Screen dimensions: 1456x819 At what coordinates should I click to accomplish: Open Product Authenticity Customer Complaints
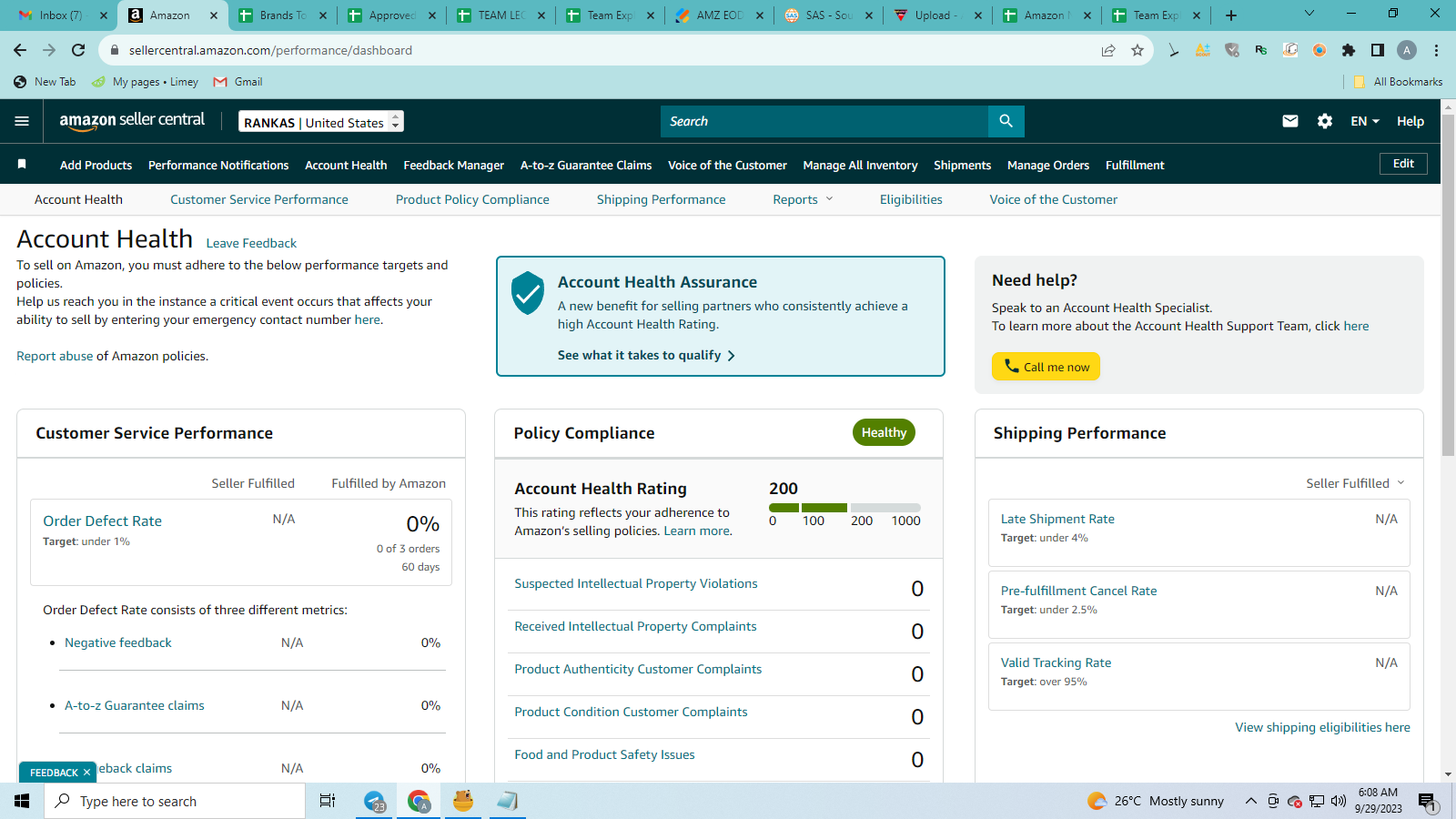click(x=638, y=669)
